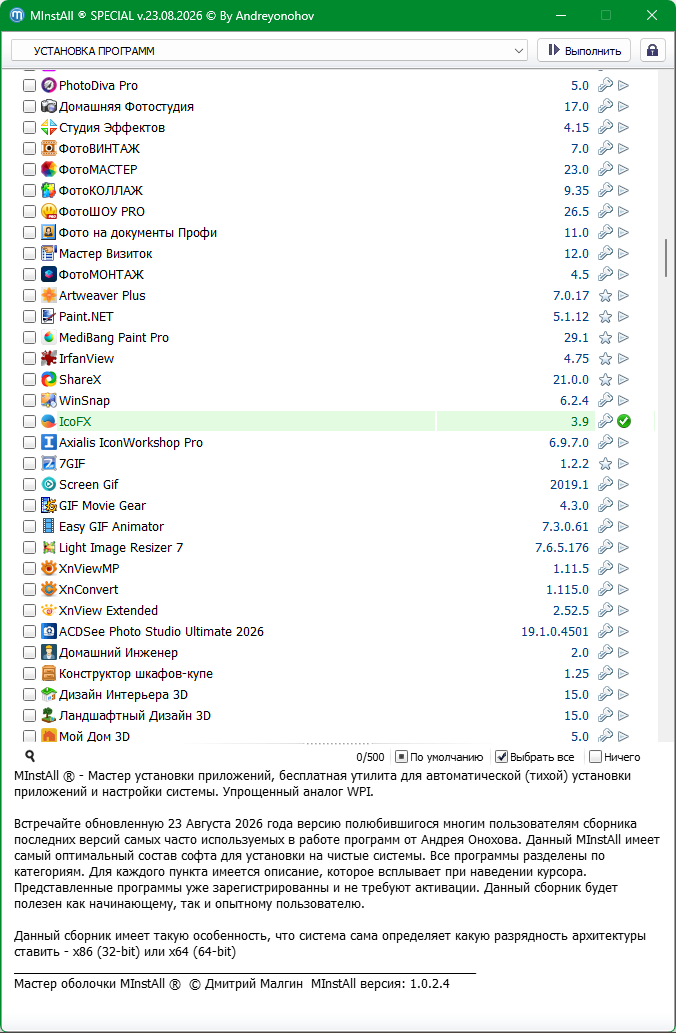Tick the PhotoDiva Pro checkbox

click(29, 86)
